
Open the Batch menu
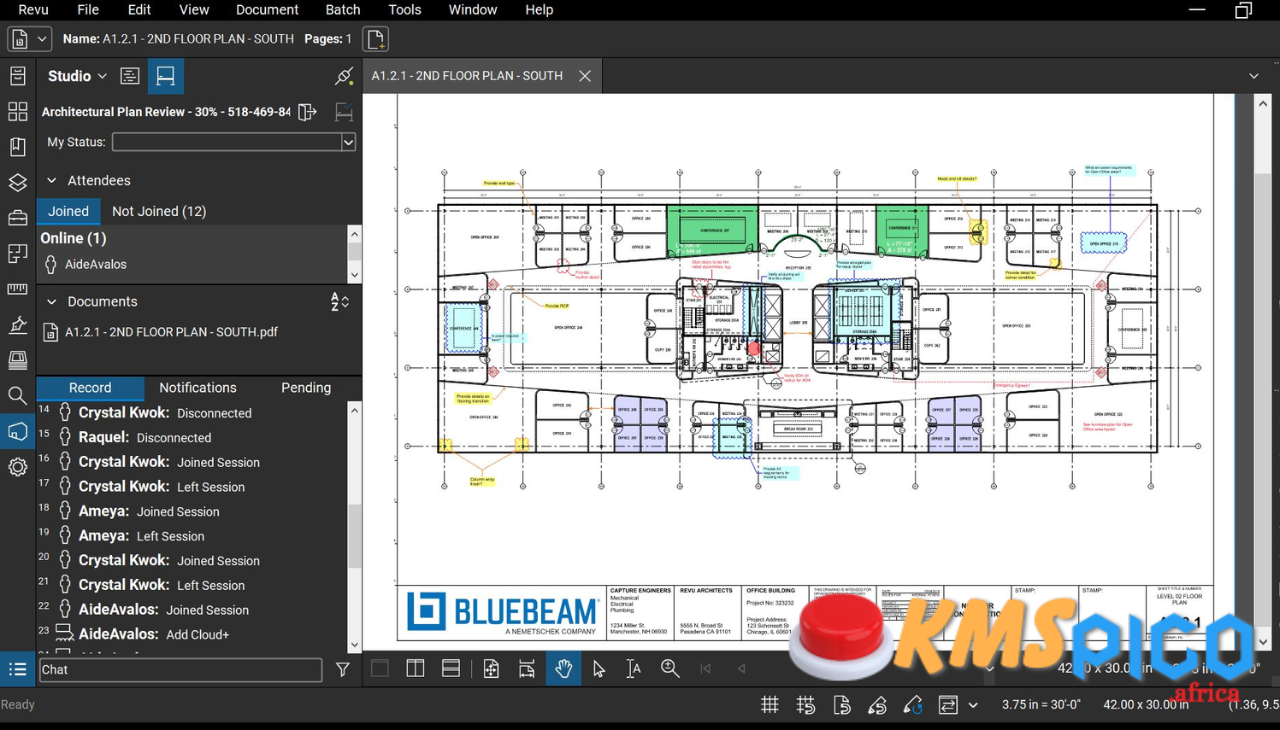pyautogui.click(x=343, y=10)
